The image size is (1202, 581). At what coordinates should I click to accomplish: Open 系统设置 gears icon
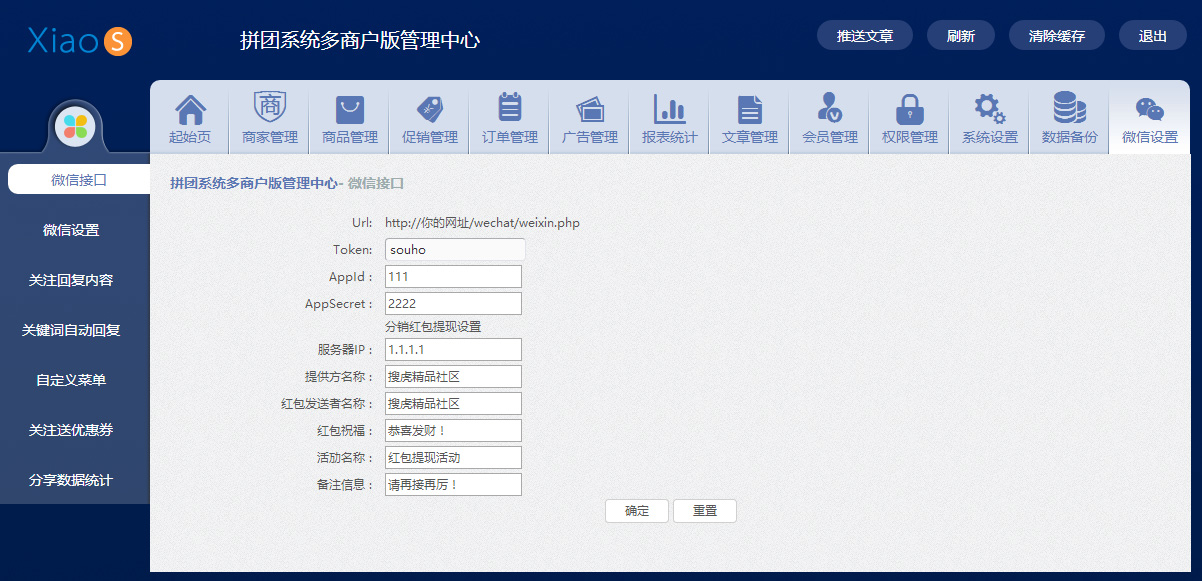click(x=990, y=108)
